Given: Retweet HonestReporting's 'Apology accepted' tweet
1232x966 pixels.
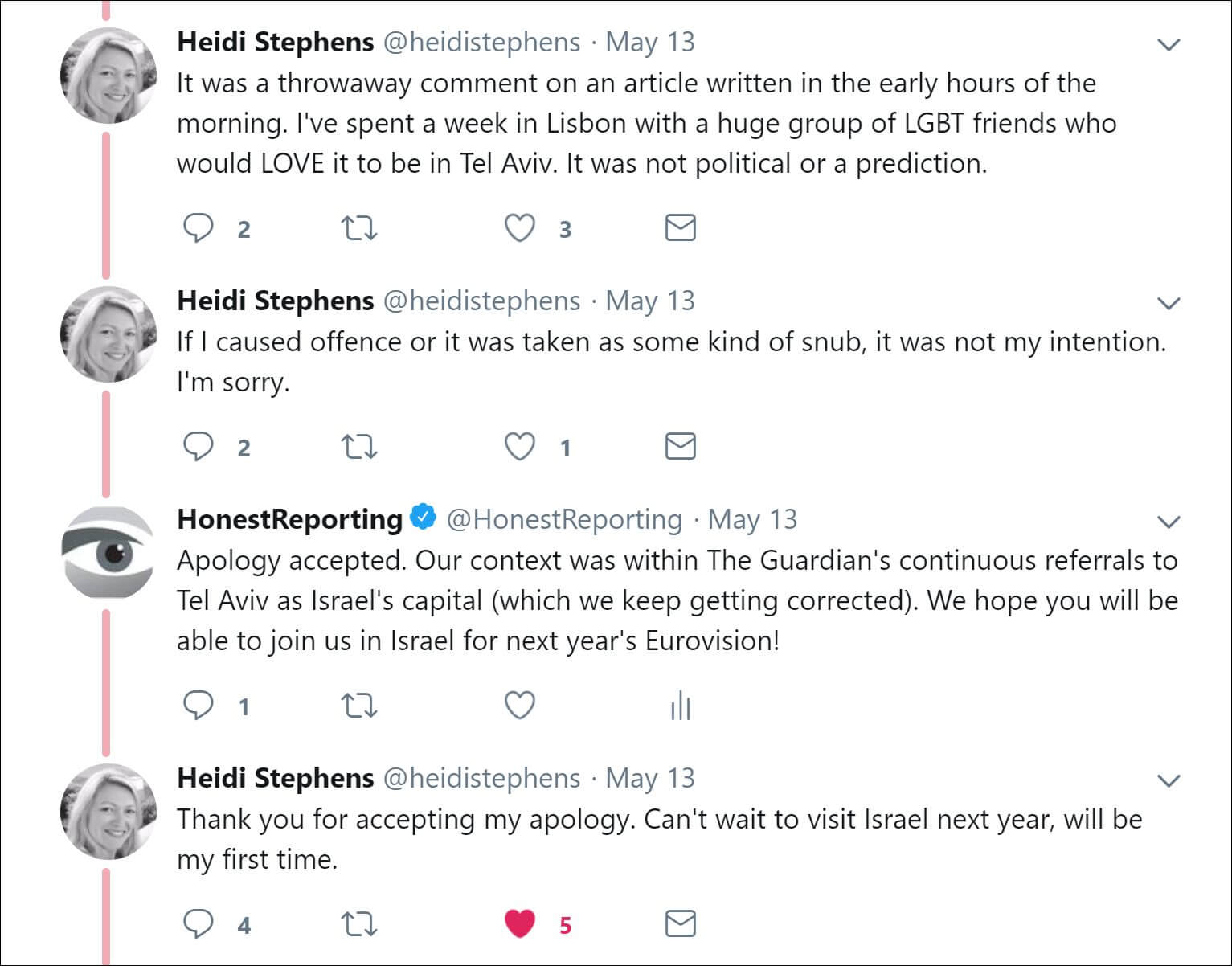Looking at the screenshot, I should (x=358, y=706).
